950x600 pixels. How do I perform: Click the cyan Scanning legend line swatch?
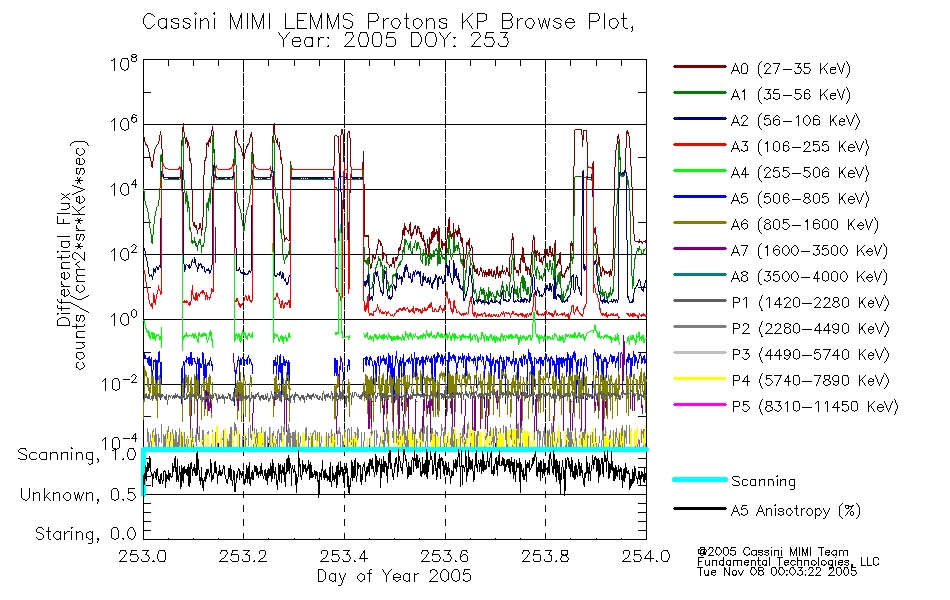tap(700, 479)
